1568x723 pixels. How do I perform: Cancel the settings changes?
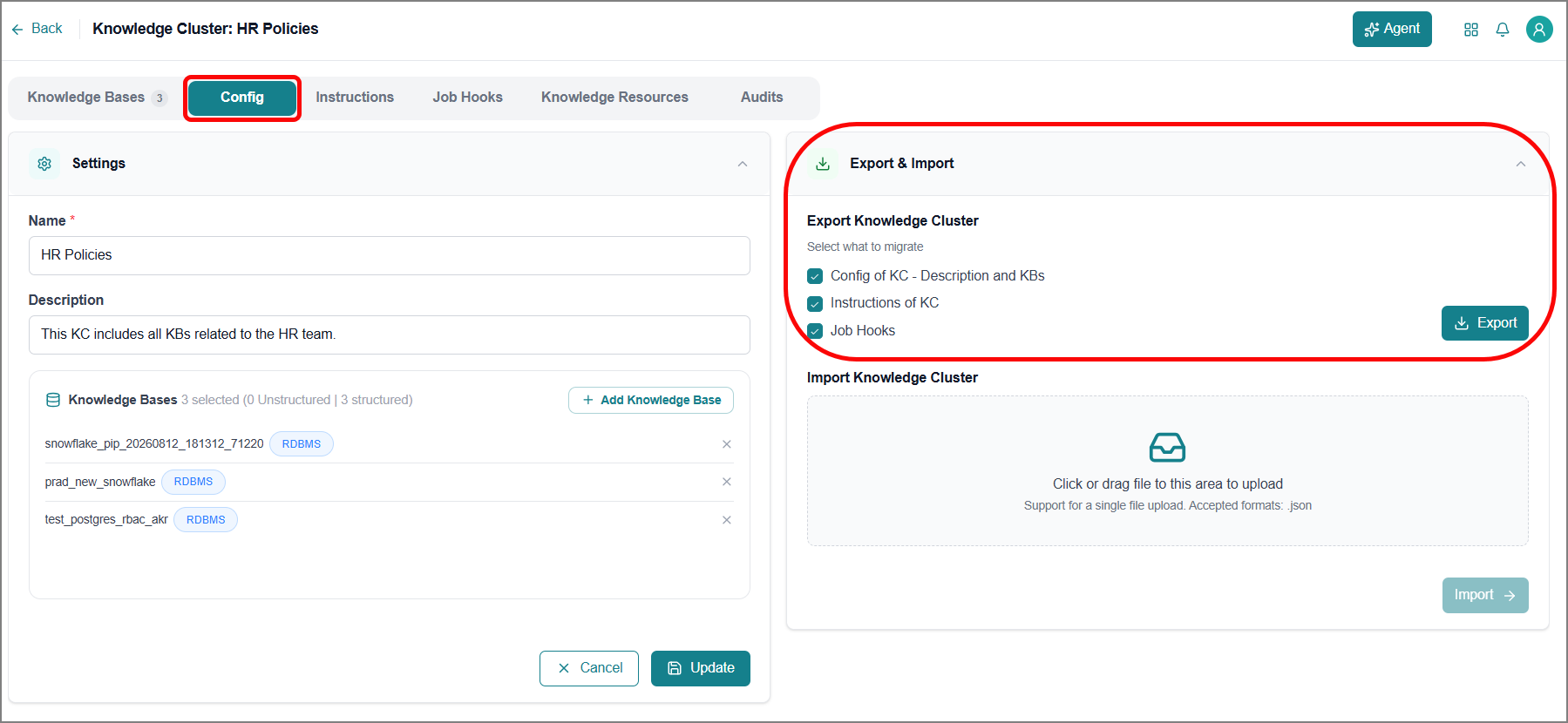click(589, 668)
